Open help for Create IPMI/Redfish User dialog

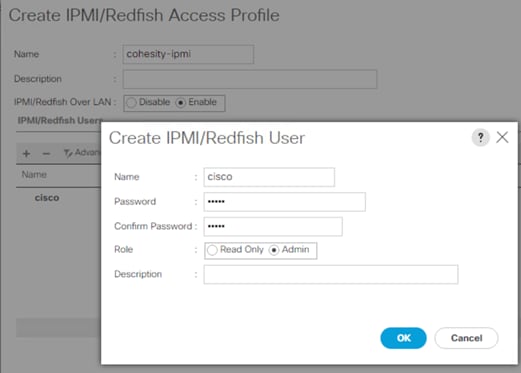coord(480,137)
